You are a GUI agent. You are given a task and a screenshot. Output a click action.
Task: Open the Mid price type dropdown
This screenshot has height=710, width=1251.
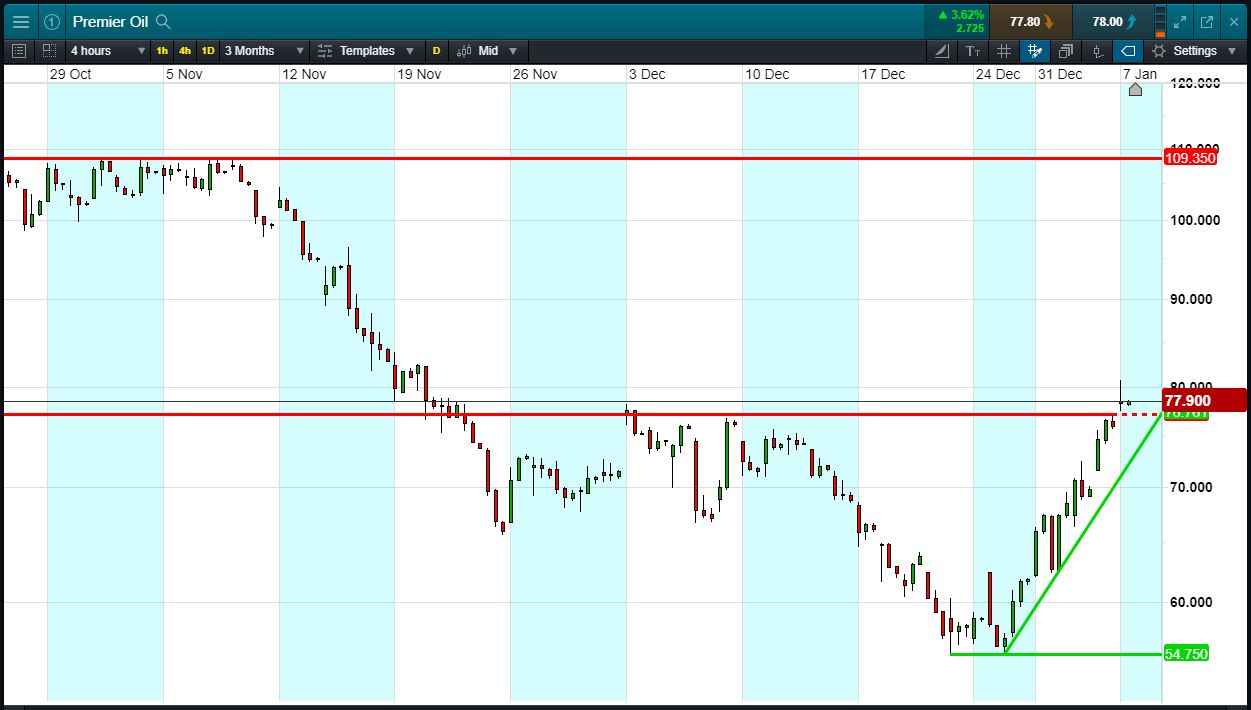coord(488,50)
